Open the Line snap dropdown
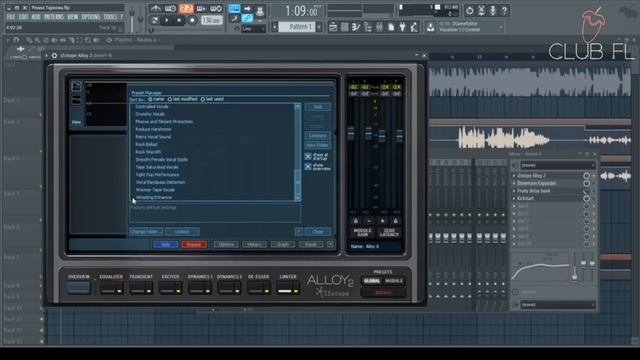640x360 pixels. coord(253,29)
